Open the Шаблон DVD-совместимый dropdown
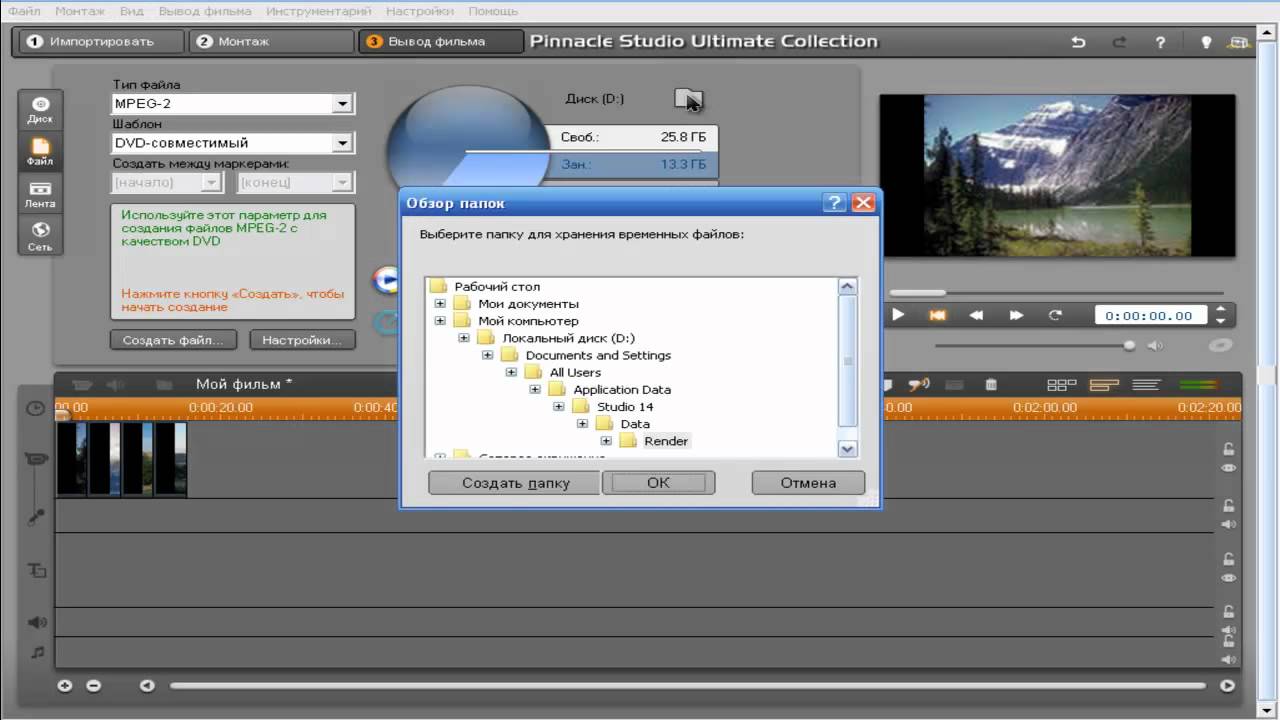The height and width of the screenshot is (720, 1280). 343,143
